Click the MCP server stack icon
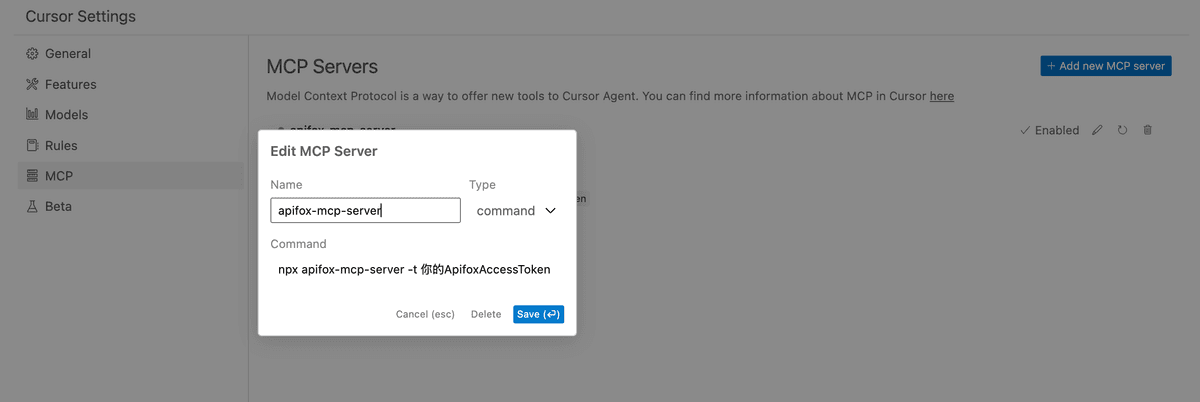 click(x=32, y=176)
